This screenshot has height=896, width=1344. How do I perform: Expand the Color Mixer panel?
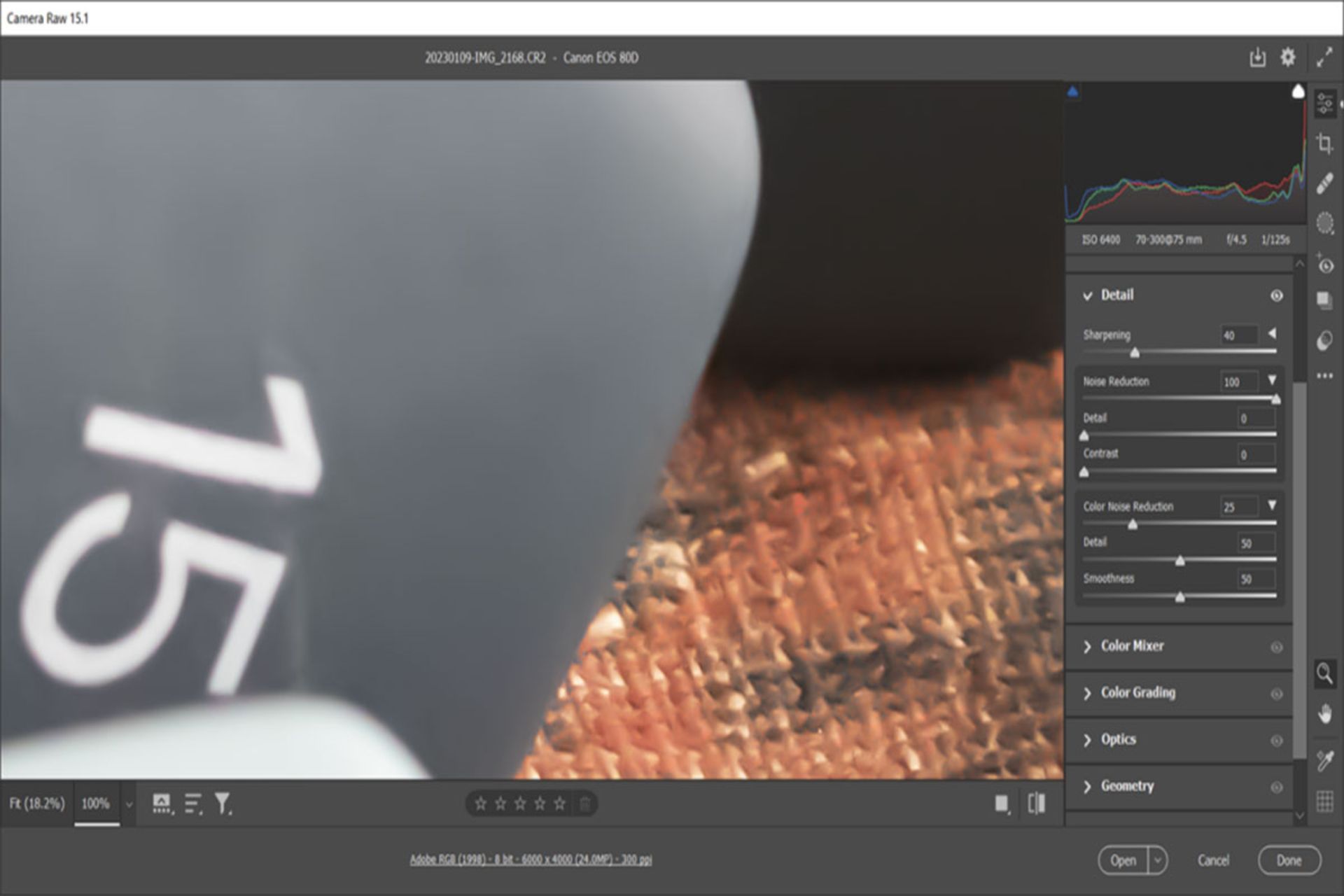pos(1087,647)
